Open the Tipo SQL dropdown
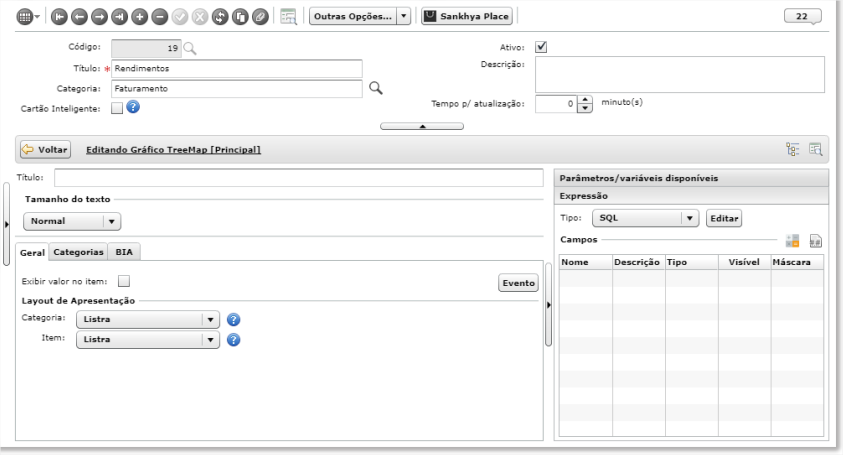Image resolution: width=843 pixels, height=455 pixels. point(645,218)
